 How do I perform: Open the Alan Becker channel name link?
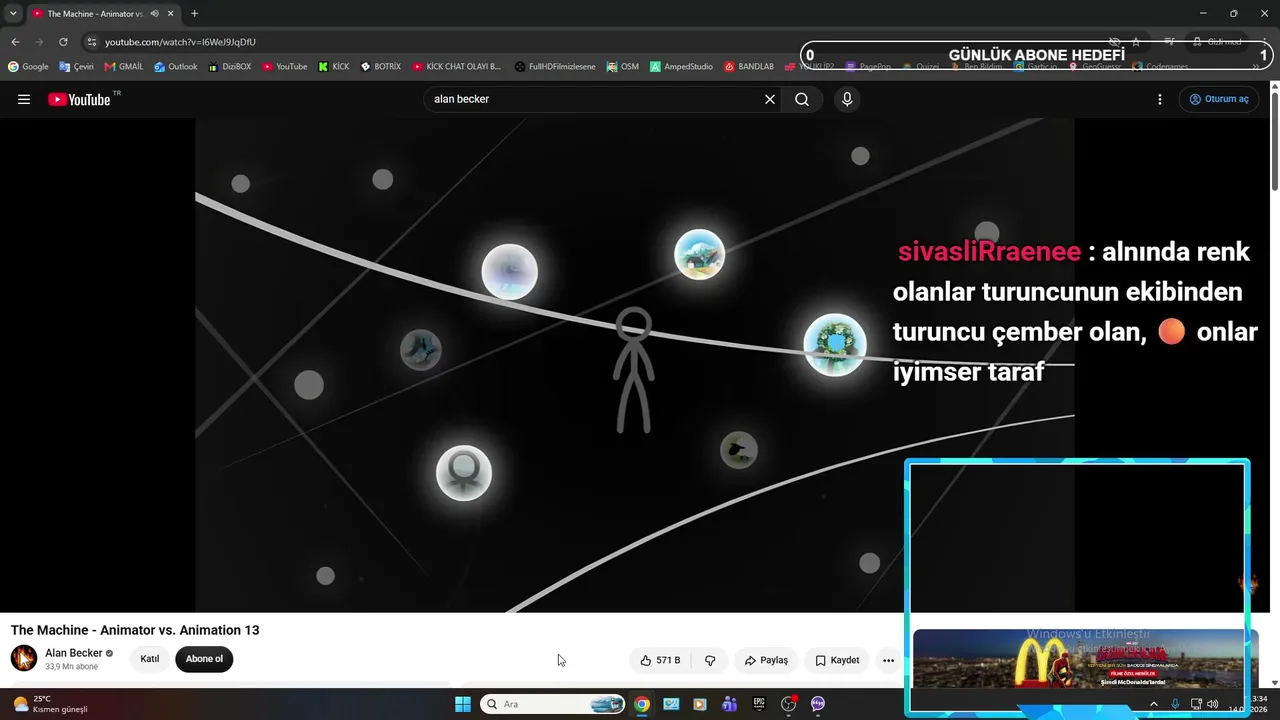tap(74, 653)
